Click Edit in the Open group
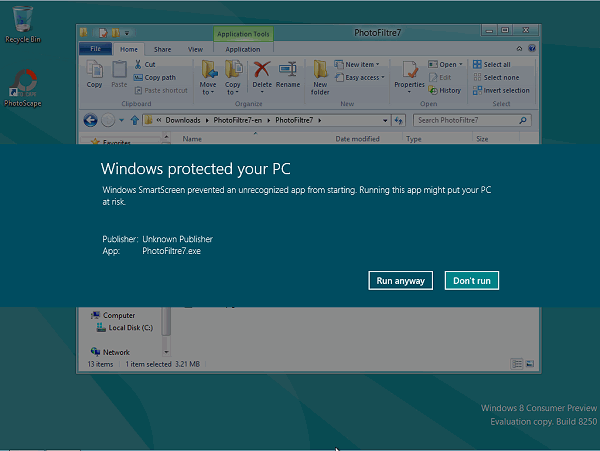Image resolution: width=600 pixels, height=451 pixels. click(440, 77)
